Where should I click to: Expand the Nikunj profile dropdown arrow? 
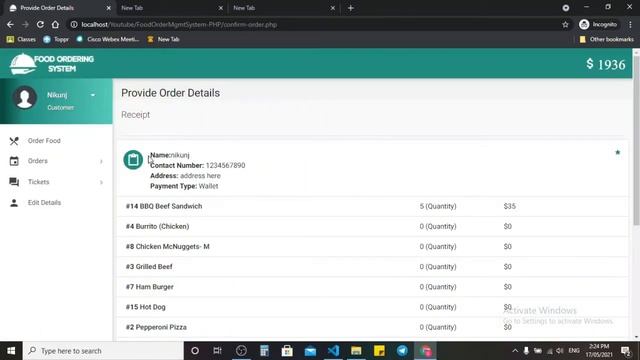click(93, 95)
